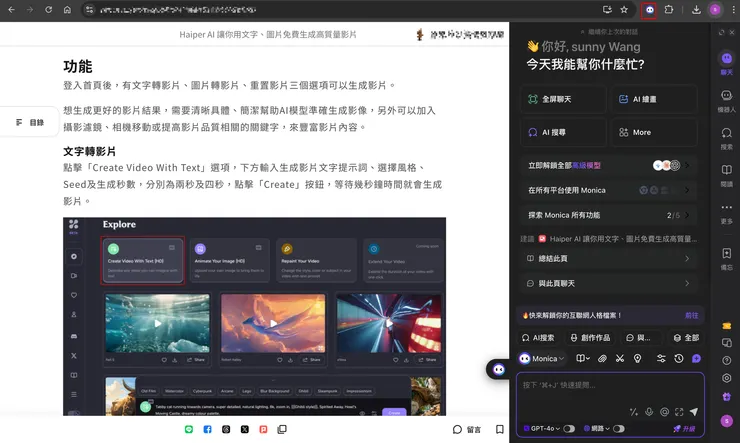The height and width of the screenshot is (443, 740).
Task: Share article via X icon in bottom bar
Action: (244, 429)
